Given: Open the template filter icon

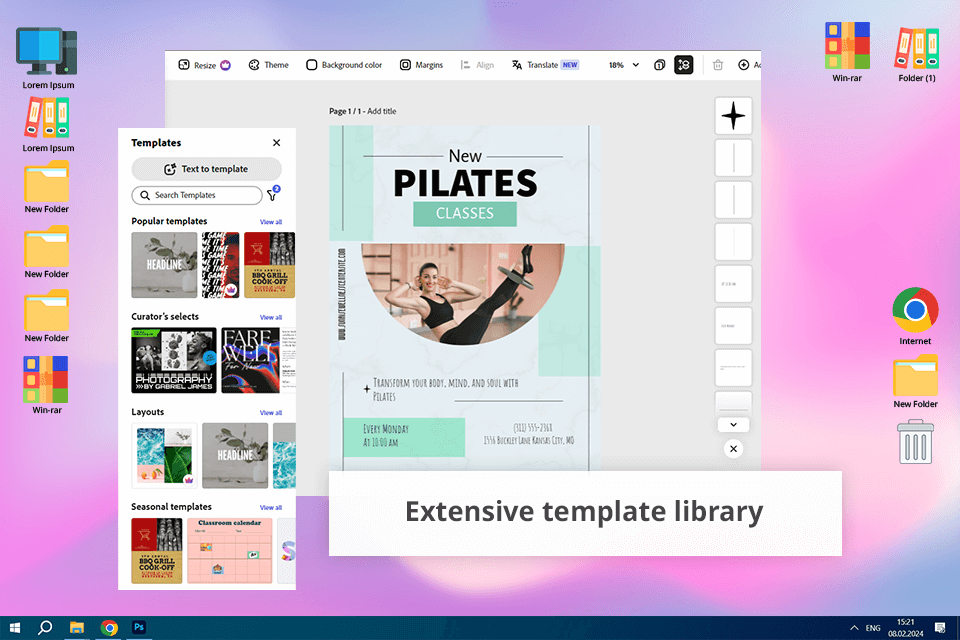Looking at the screenshot, I should pos(273,194).
